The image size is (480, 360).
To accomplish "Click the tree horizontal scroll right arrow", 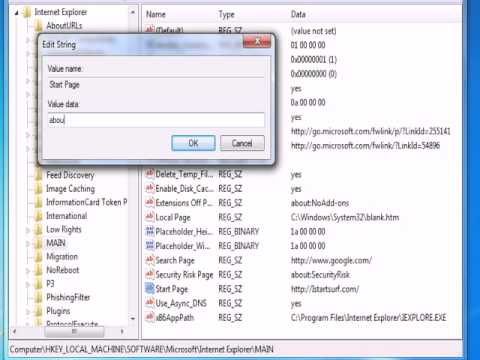I will click(x=123, y=331).
